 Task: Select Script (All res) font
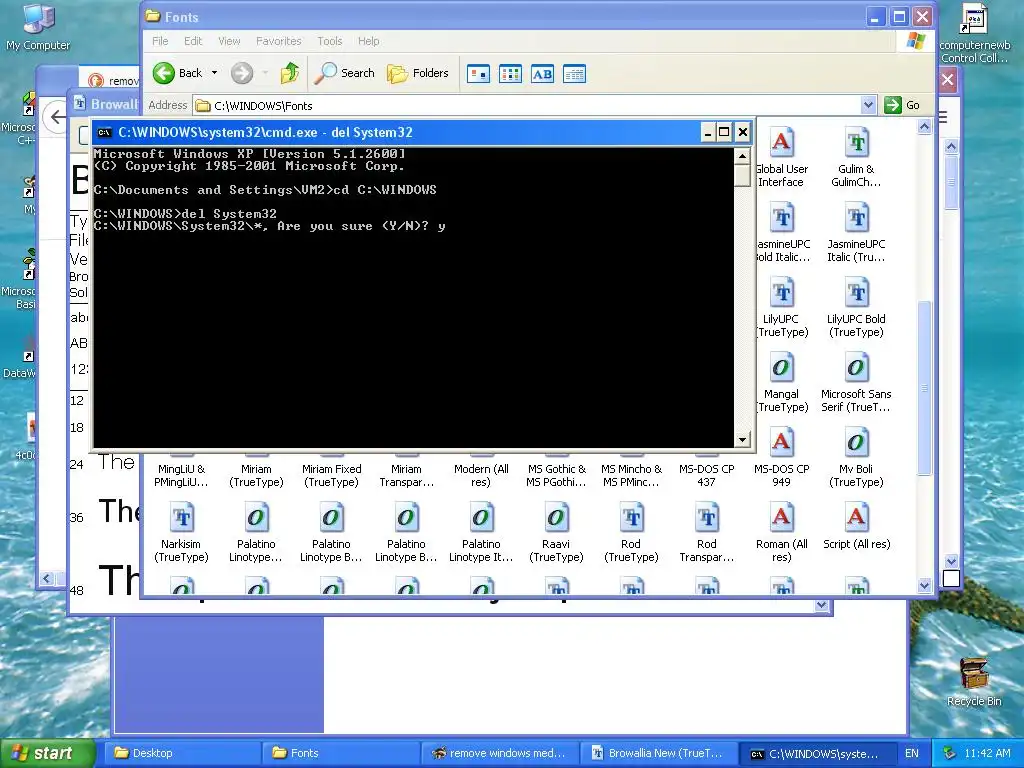pyautogui.click(x=856, y=527)
